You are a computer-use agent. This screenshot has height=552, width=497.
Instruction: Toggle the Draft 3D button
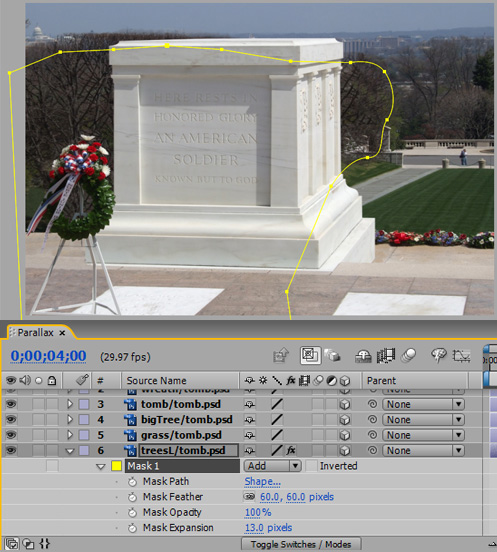[x=332, y=356]
